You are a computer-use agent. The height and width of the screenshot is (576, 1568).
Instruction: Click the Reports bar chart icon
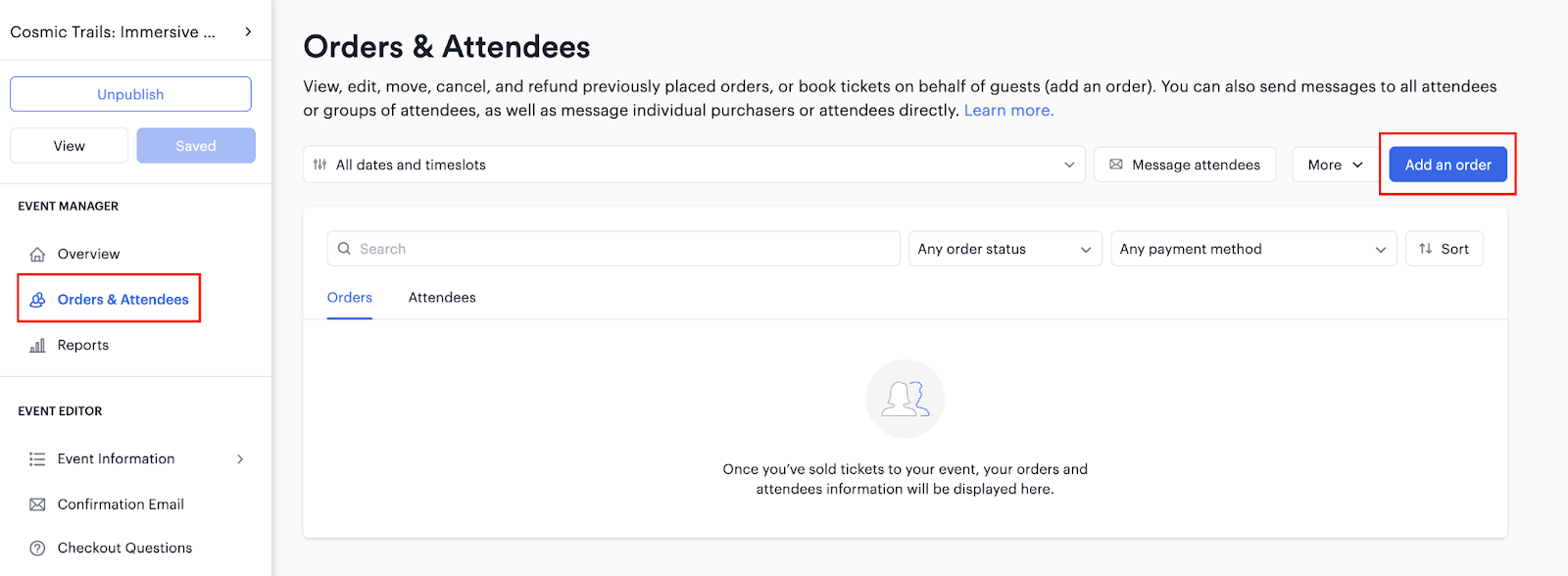click(37, 346)
